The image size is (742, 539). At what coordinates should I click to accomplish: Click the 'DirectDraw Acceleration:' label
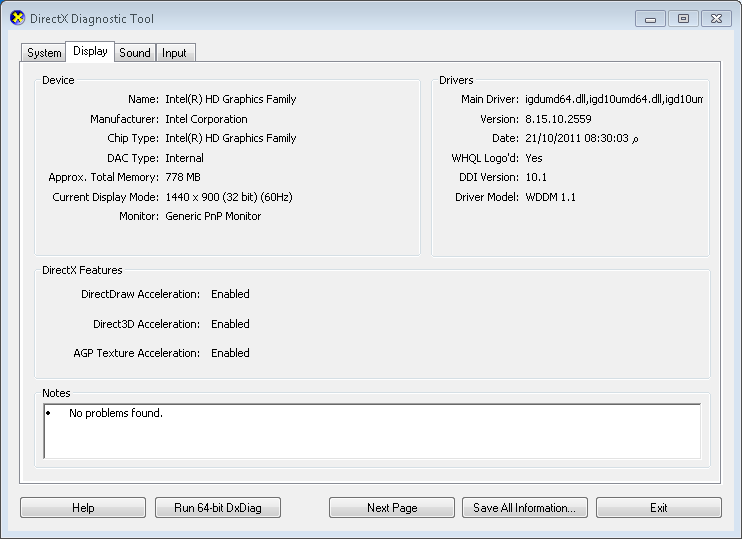141,294
